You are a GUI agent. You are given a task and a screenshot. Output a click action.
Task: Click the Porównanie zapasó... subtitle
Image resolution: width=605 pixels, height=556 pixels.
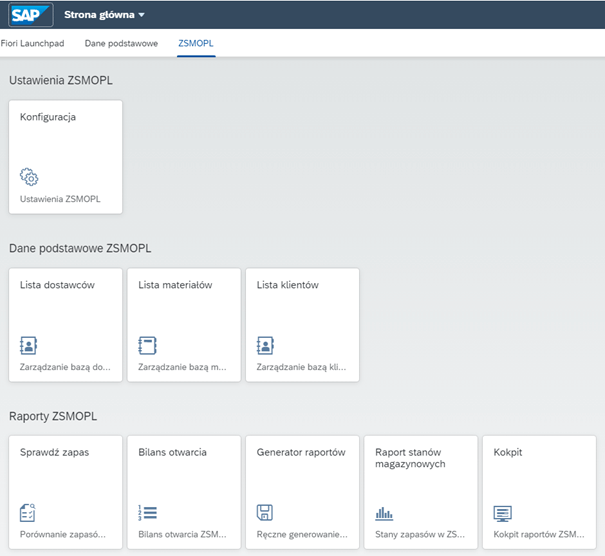(63, 534)
